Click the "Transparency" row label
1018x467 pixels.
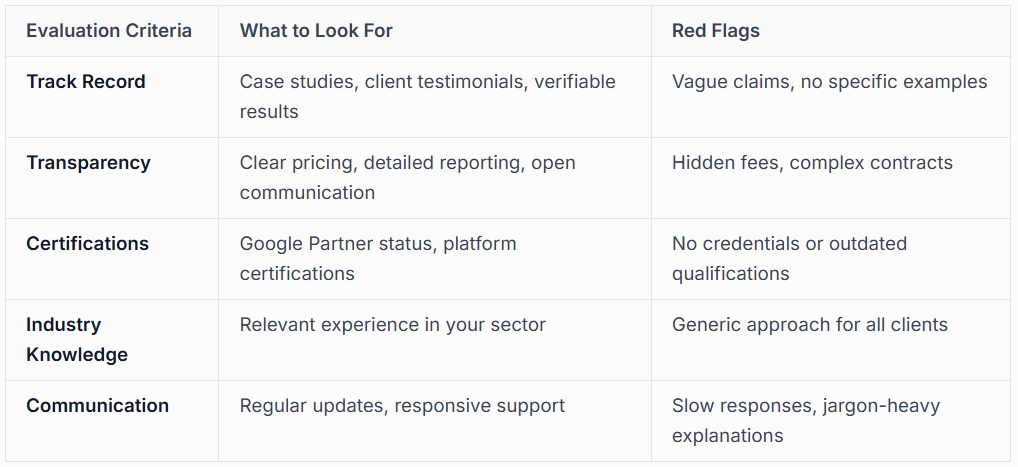[88, 163]
